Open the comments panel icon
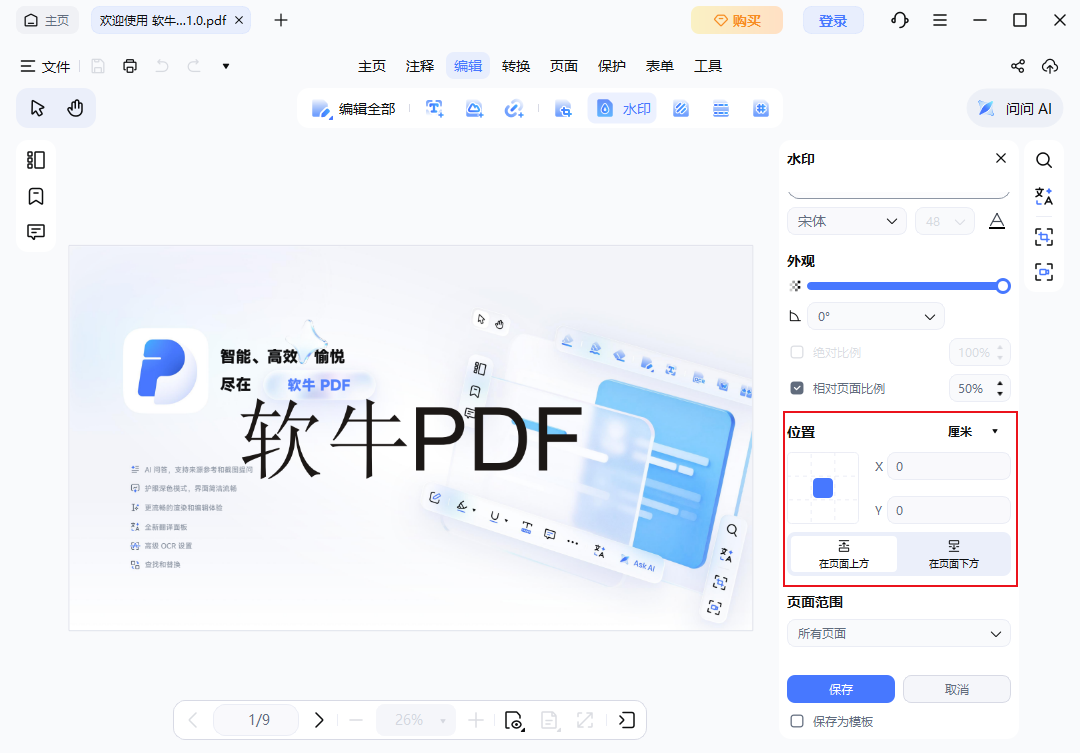This screenshot has width=1080, height=753. click(36, 231)
